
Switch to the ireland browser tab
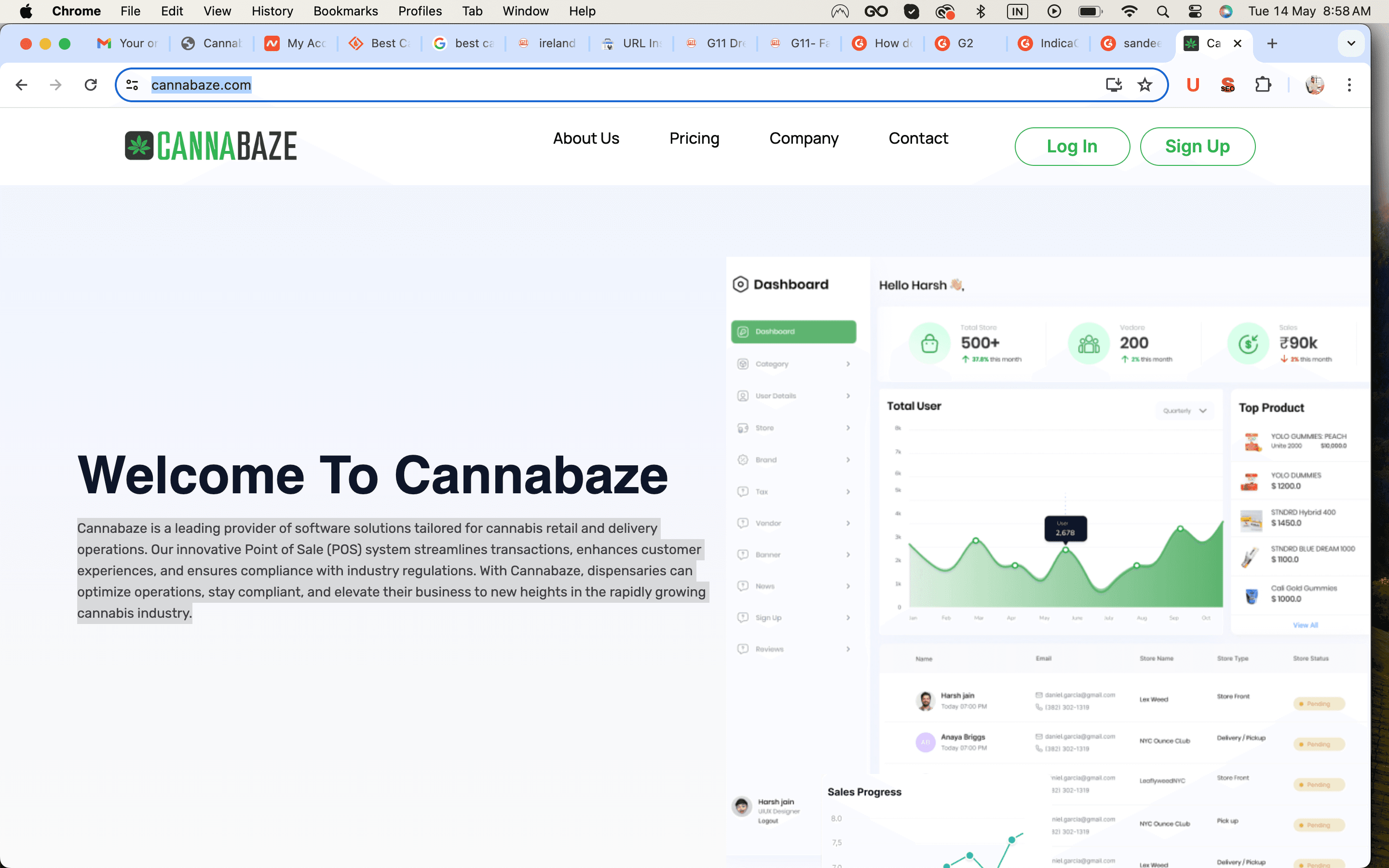coord(547,43)
